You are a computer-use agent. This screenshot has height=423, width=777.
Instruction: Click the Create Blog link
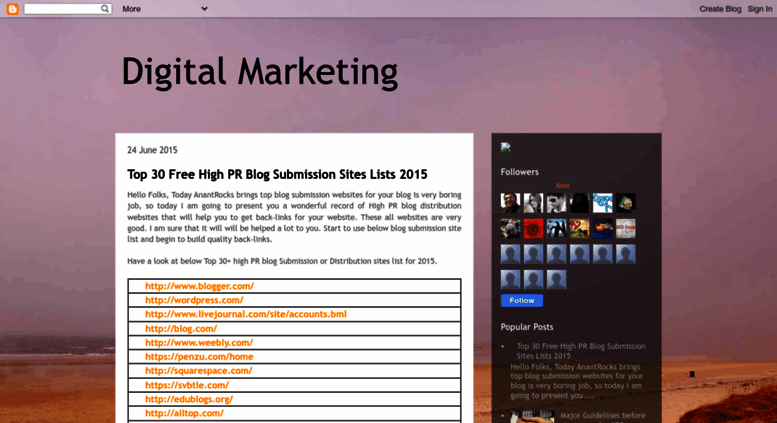(x=720, y=9)
